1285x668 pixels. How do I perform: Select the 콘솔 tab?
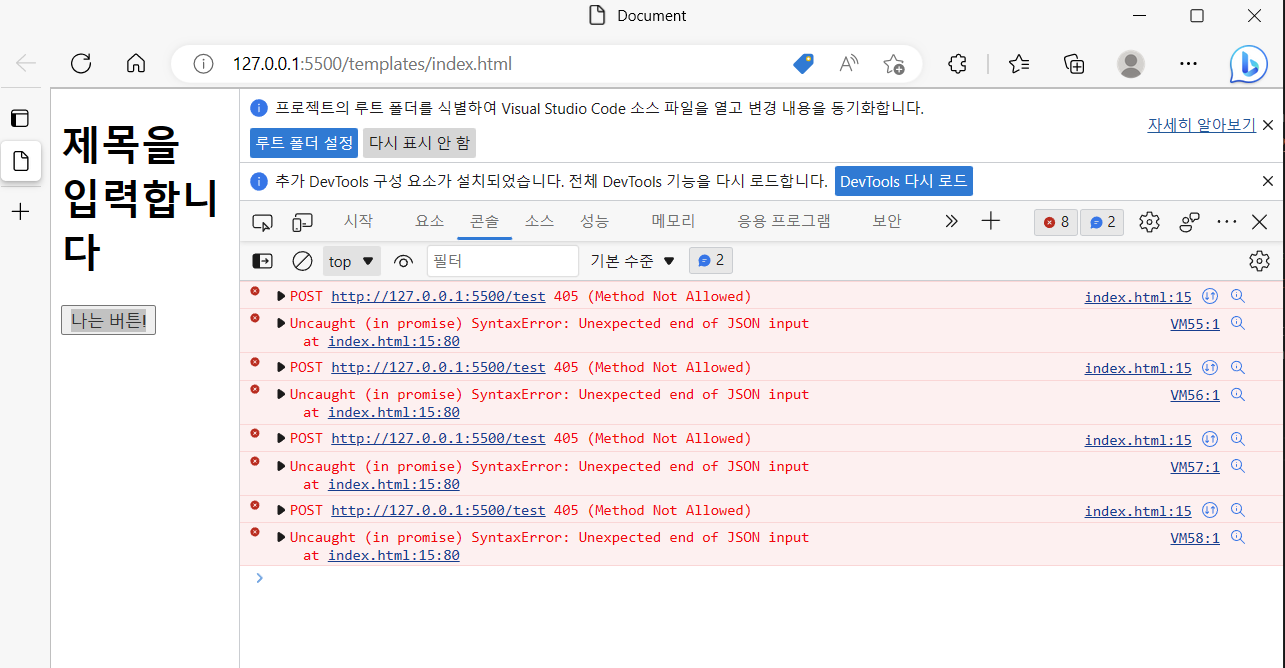[485, 221]
